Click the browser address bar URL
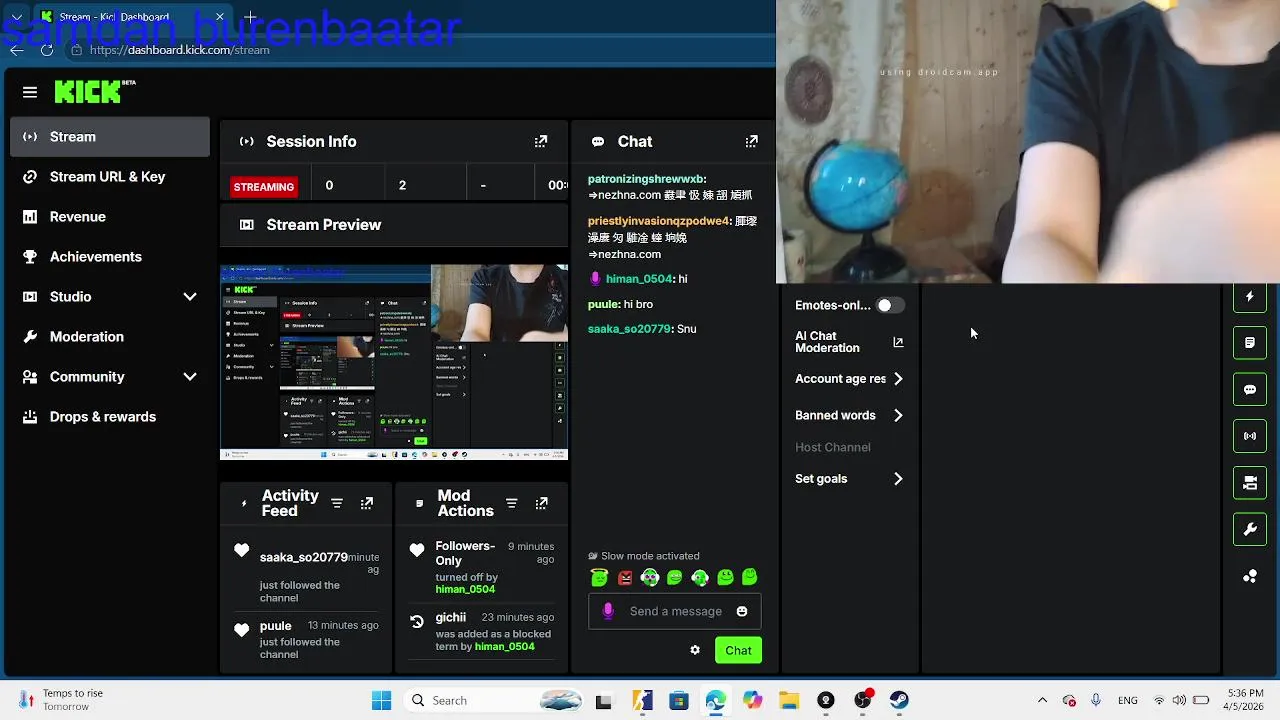1280x720 pixels. pos(180,50)
